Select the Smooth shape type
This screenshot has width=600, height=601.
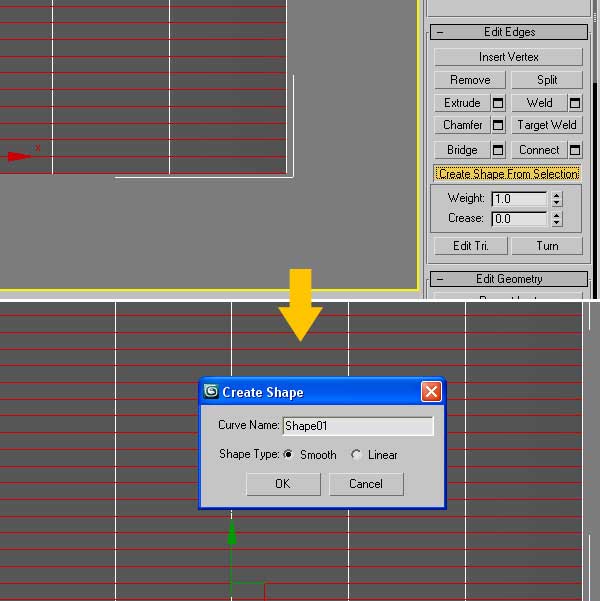click(288, 455)
